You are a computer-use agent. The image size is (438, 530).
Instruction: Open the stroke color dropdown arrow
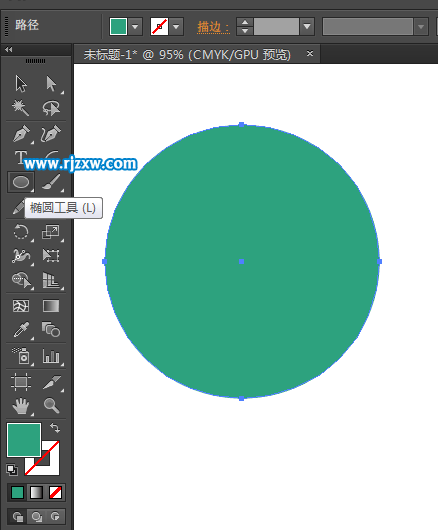point(176,26)
